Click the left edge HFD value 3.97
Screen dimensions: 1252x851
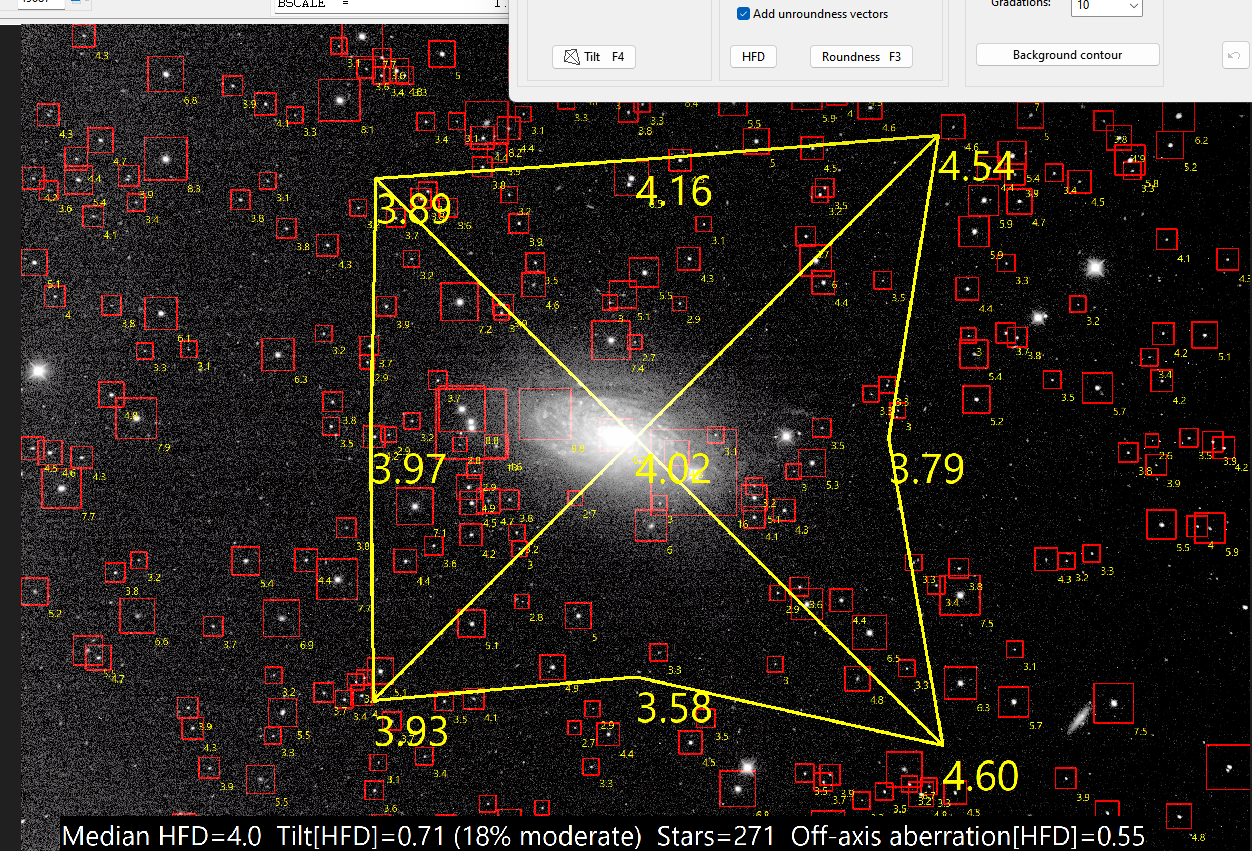(x=408, y=469)
